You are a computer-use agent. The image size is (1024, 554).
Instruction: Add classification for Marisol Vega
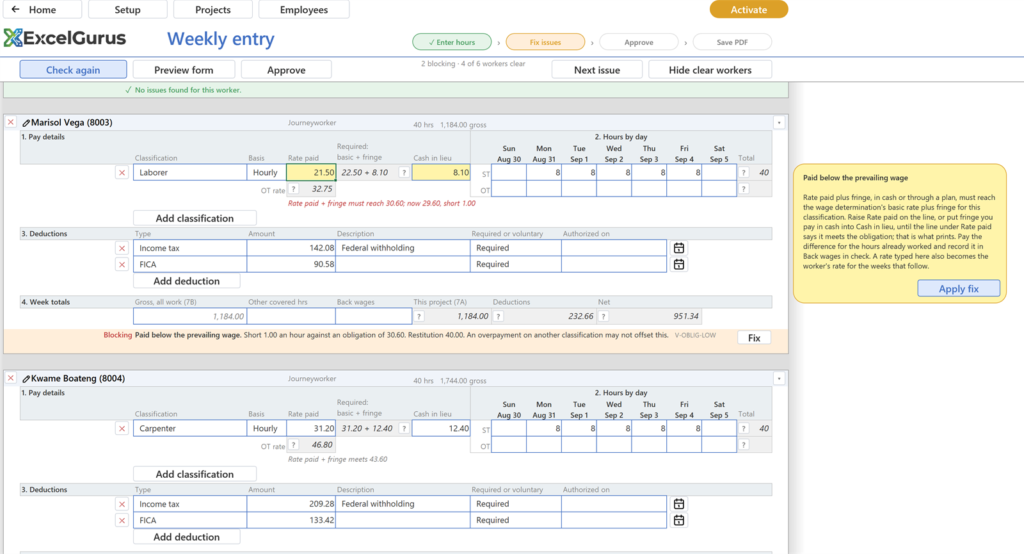pos(195,218)
